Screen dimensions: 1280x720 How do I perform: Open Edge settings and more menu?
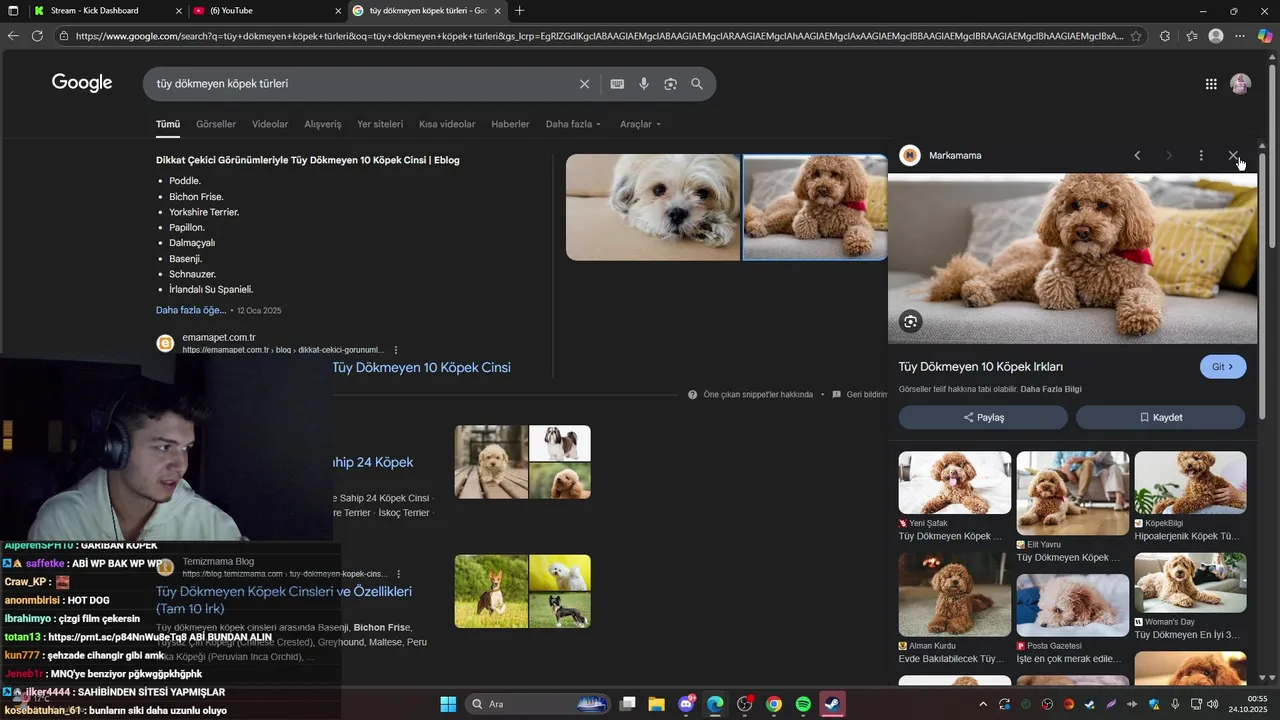point(1240,36)
